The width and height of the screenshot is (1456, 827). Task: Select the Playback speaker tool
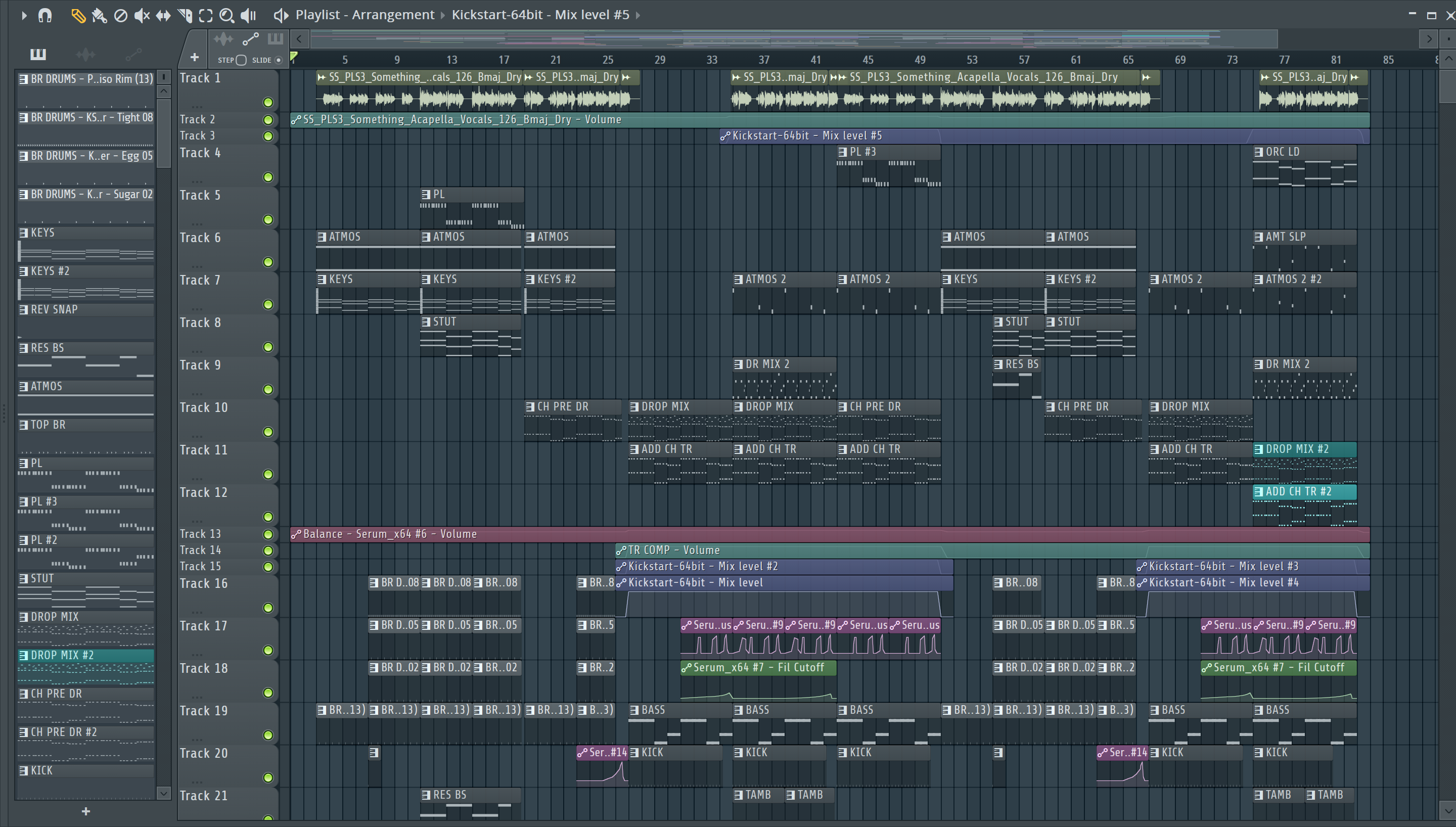point(248,15)
